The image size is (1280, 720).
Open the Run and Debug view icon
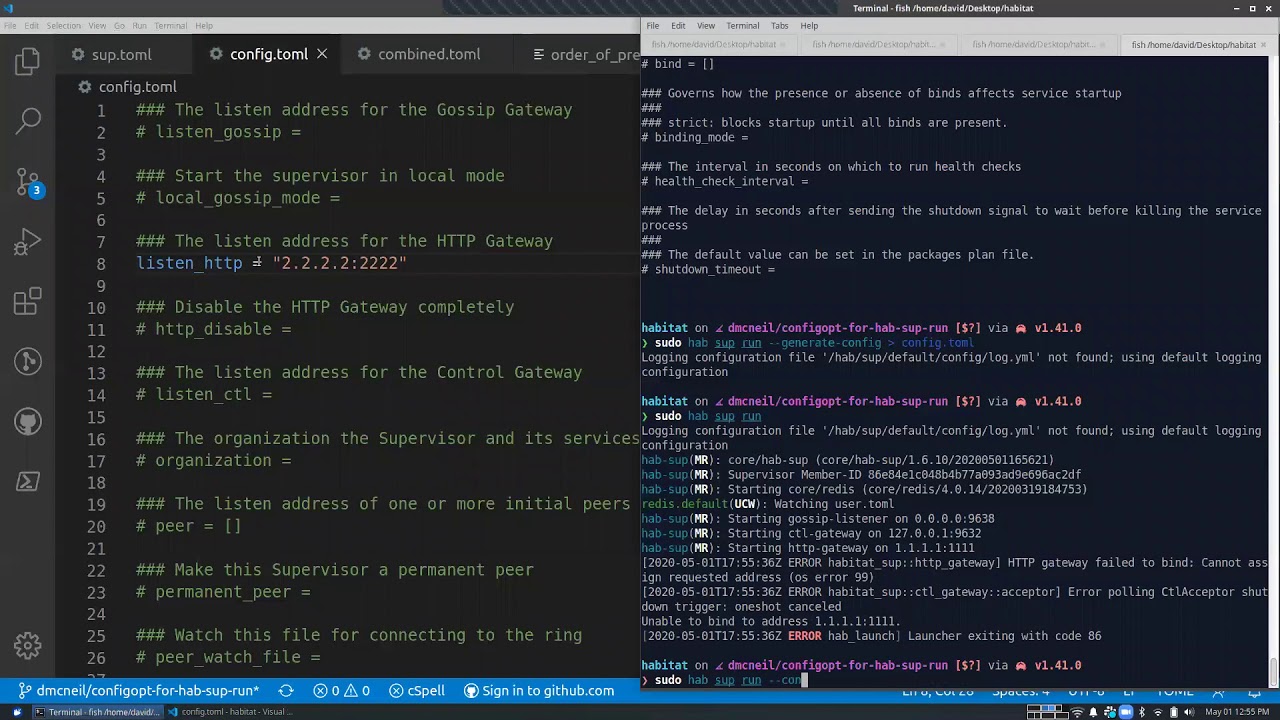click(28, 241)
